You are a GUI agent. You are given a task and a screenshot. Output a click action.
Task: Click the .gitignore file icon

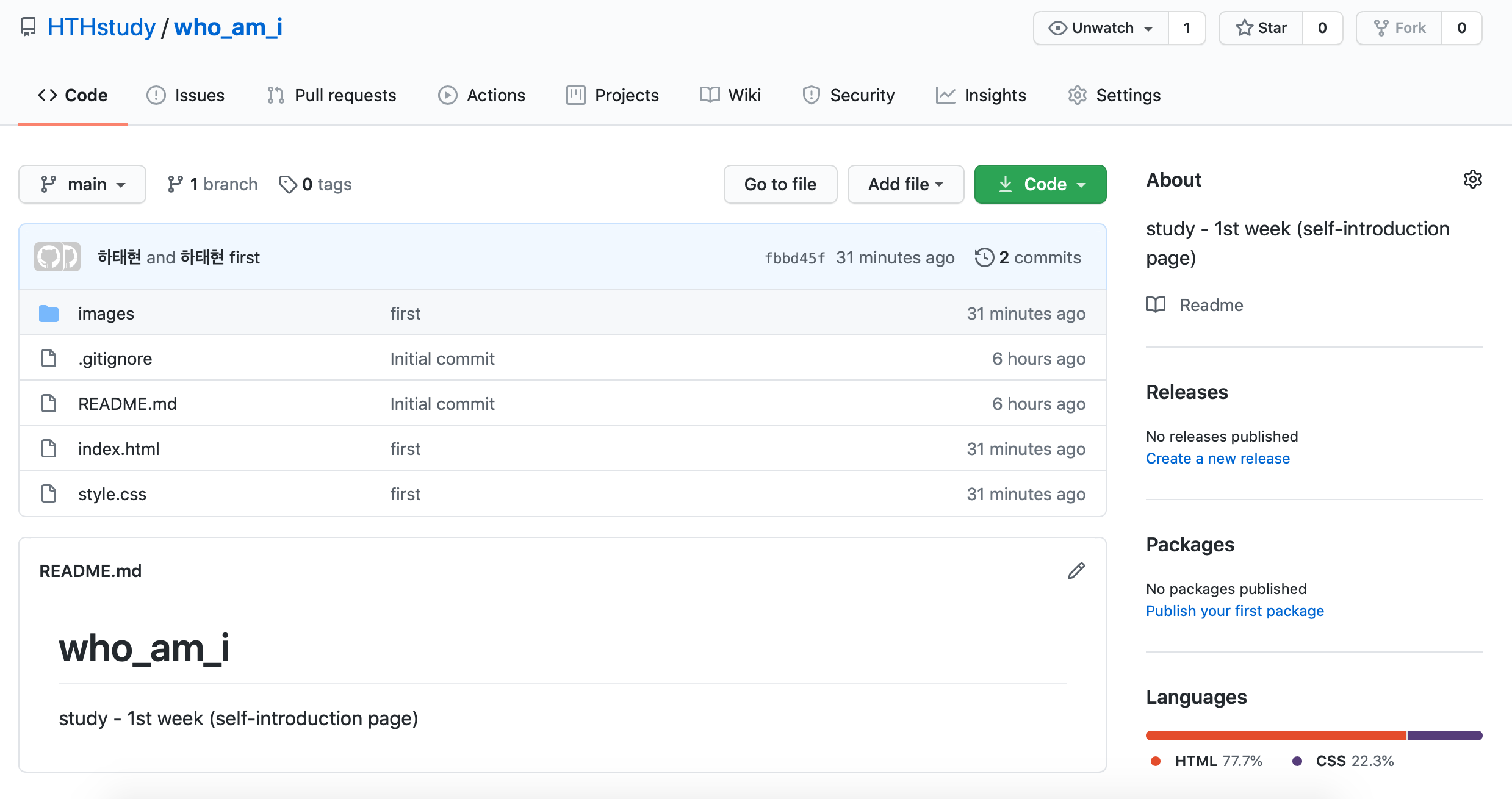coord(49,358)
